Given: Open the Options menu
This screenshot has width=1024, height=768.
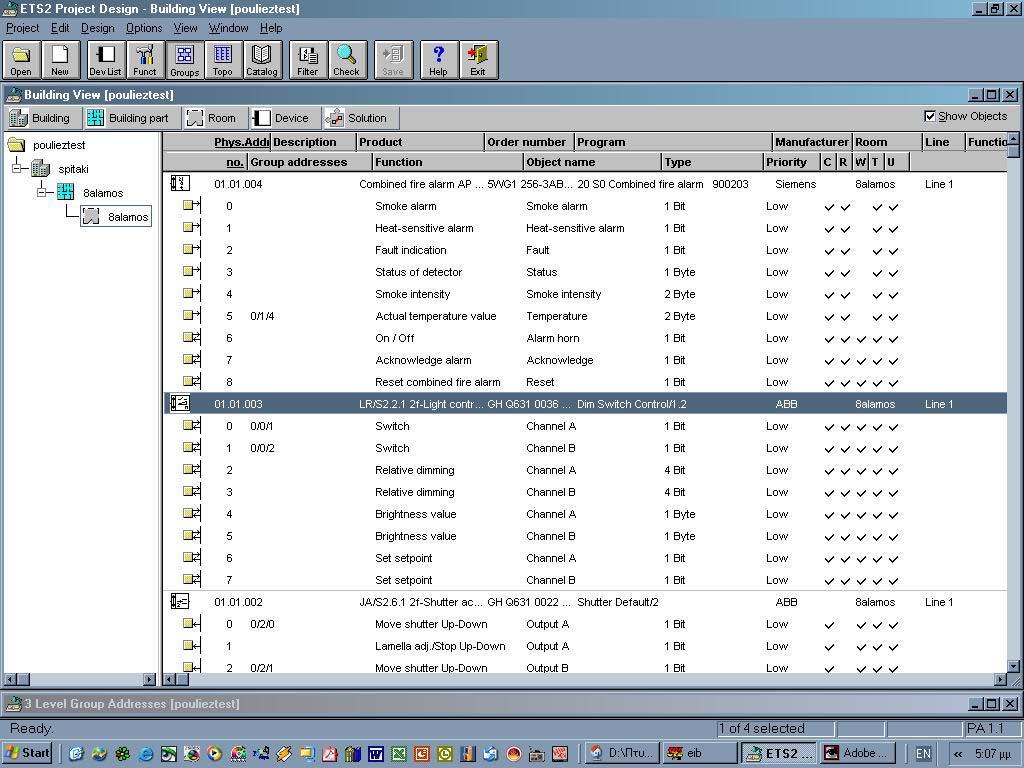Looking at the screenshot, I should click(x=144, y=28).
